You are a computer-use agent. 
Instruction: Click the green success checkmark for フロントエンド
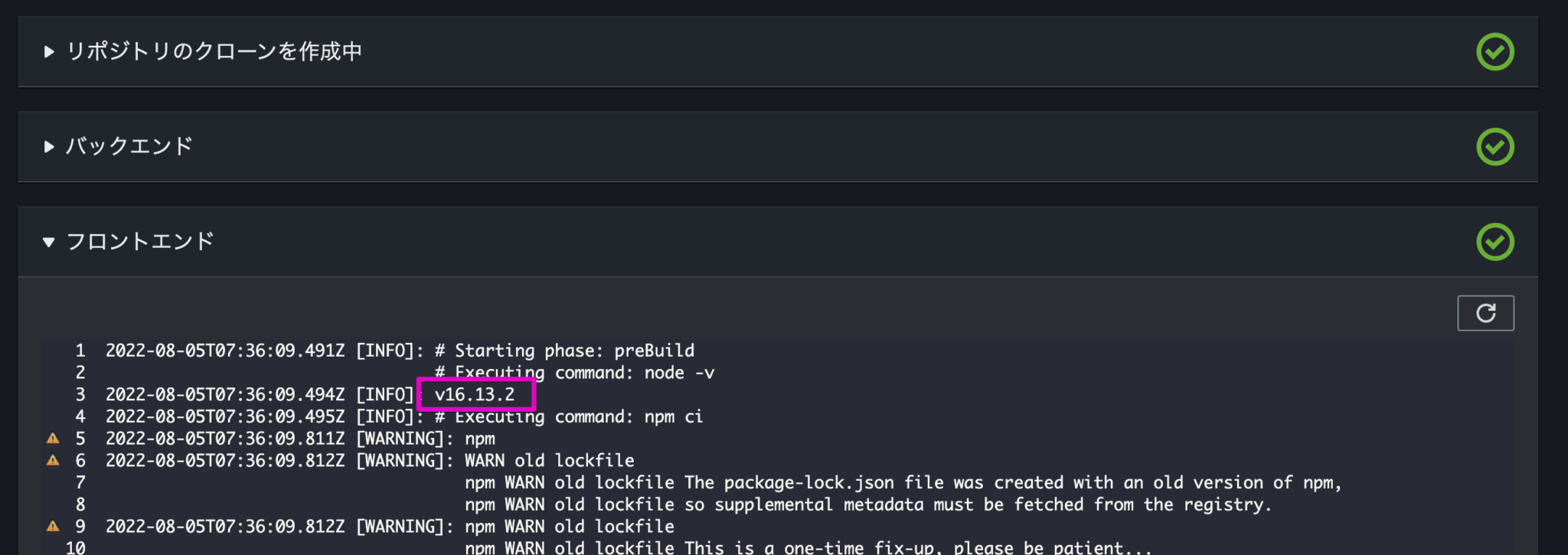click(x=1494, y=241)
